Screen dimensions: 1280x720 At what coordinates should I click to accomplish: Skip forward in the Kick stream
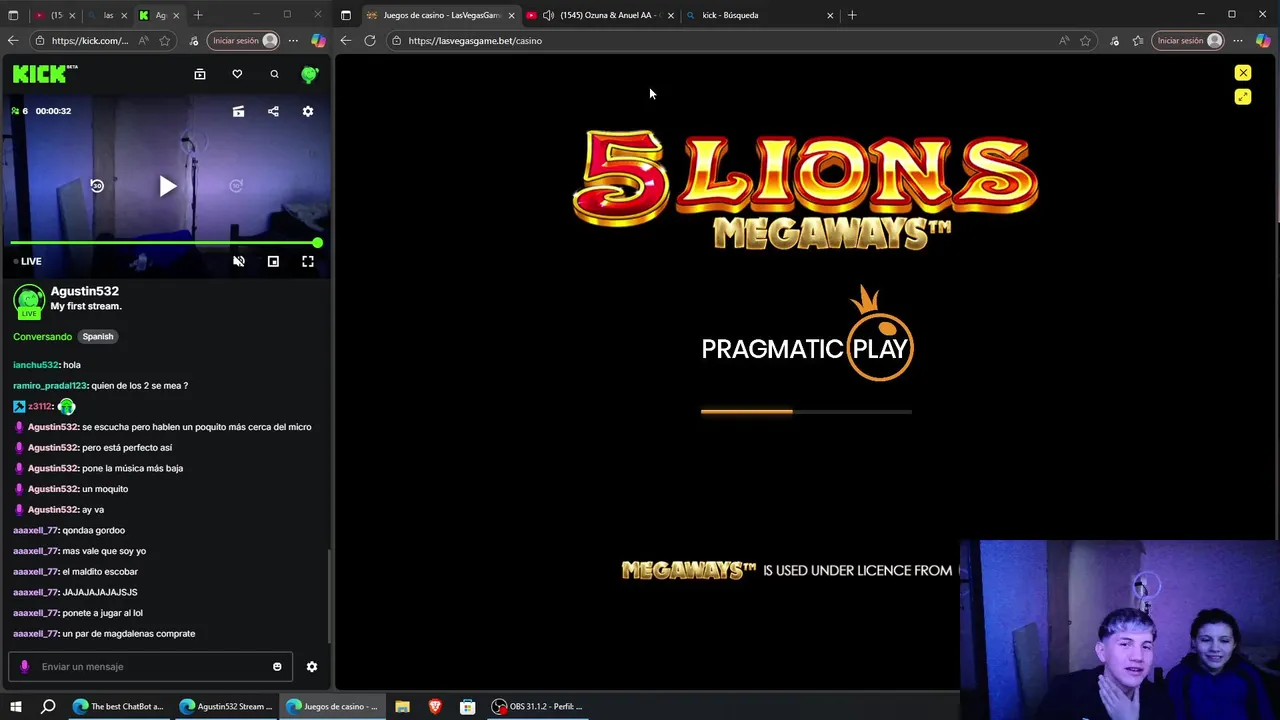(x=236, y=186)
